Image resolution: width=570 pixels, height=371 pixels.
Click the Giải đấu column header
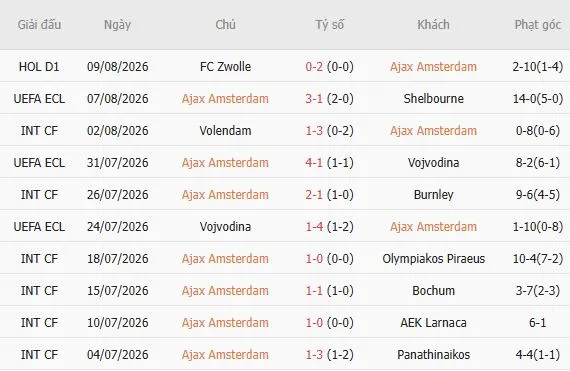point(39,25)
